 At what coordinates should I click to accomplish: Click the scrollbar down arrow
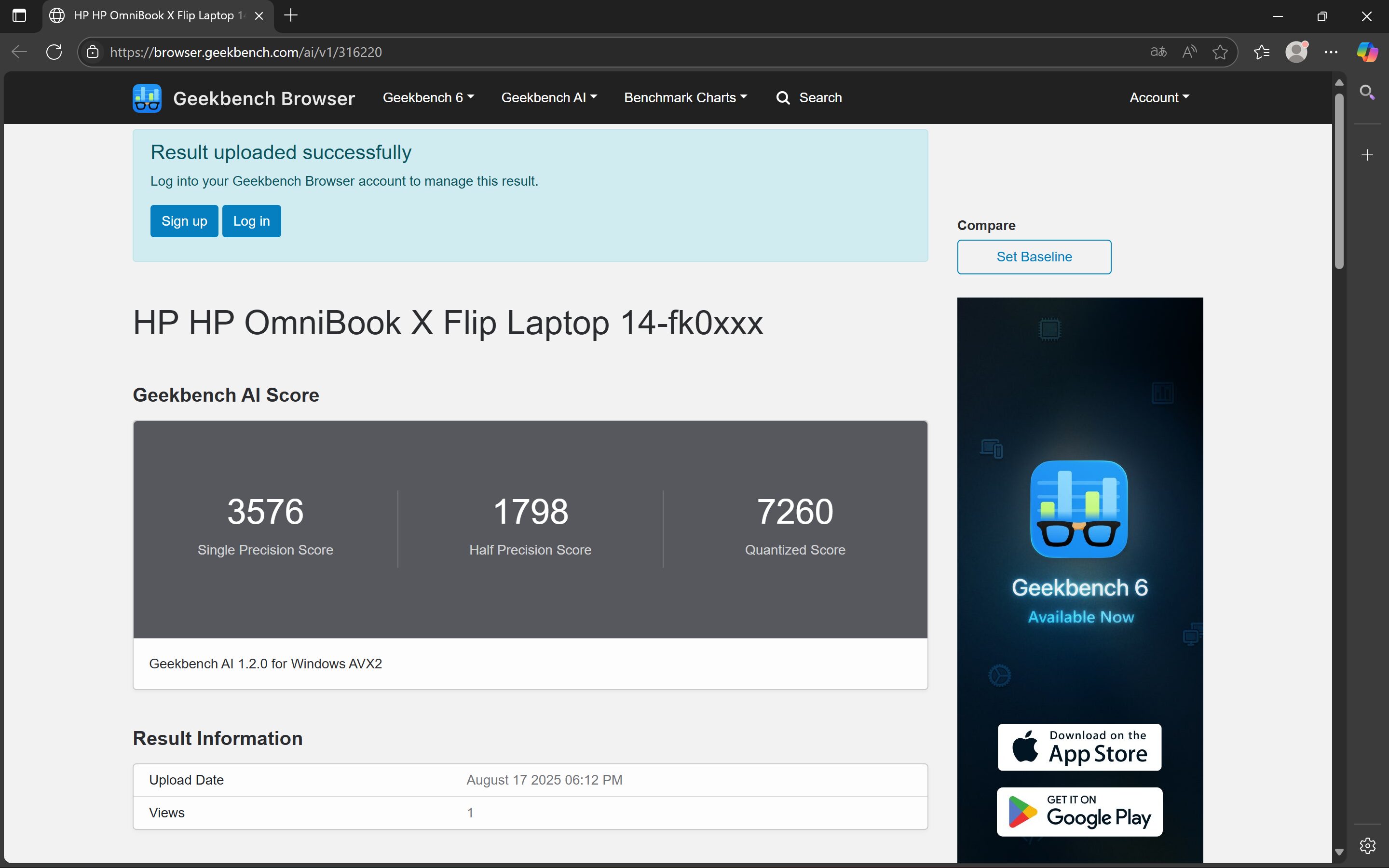[x=1339, y=852]
